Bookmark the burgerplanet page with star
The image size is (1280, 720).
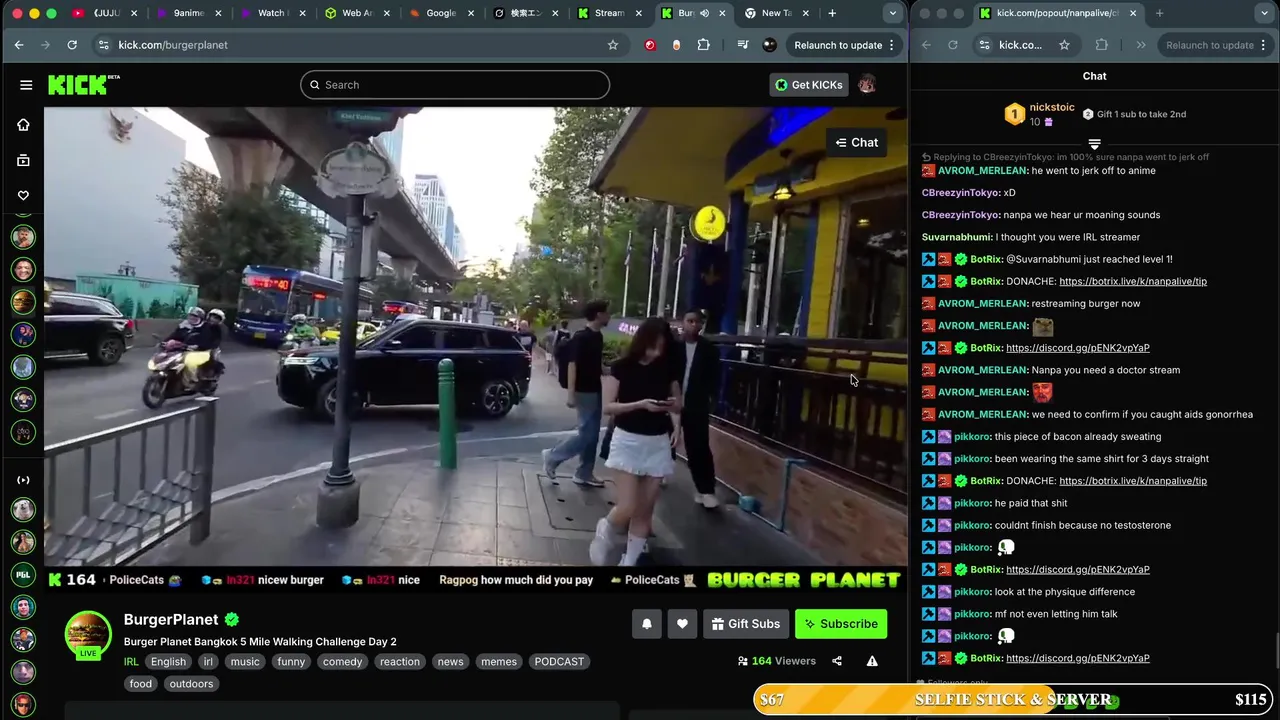[613, 45]
